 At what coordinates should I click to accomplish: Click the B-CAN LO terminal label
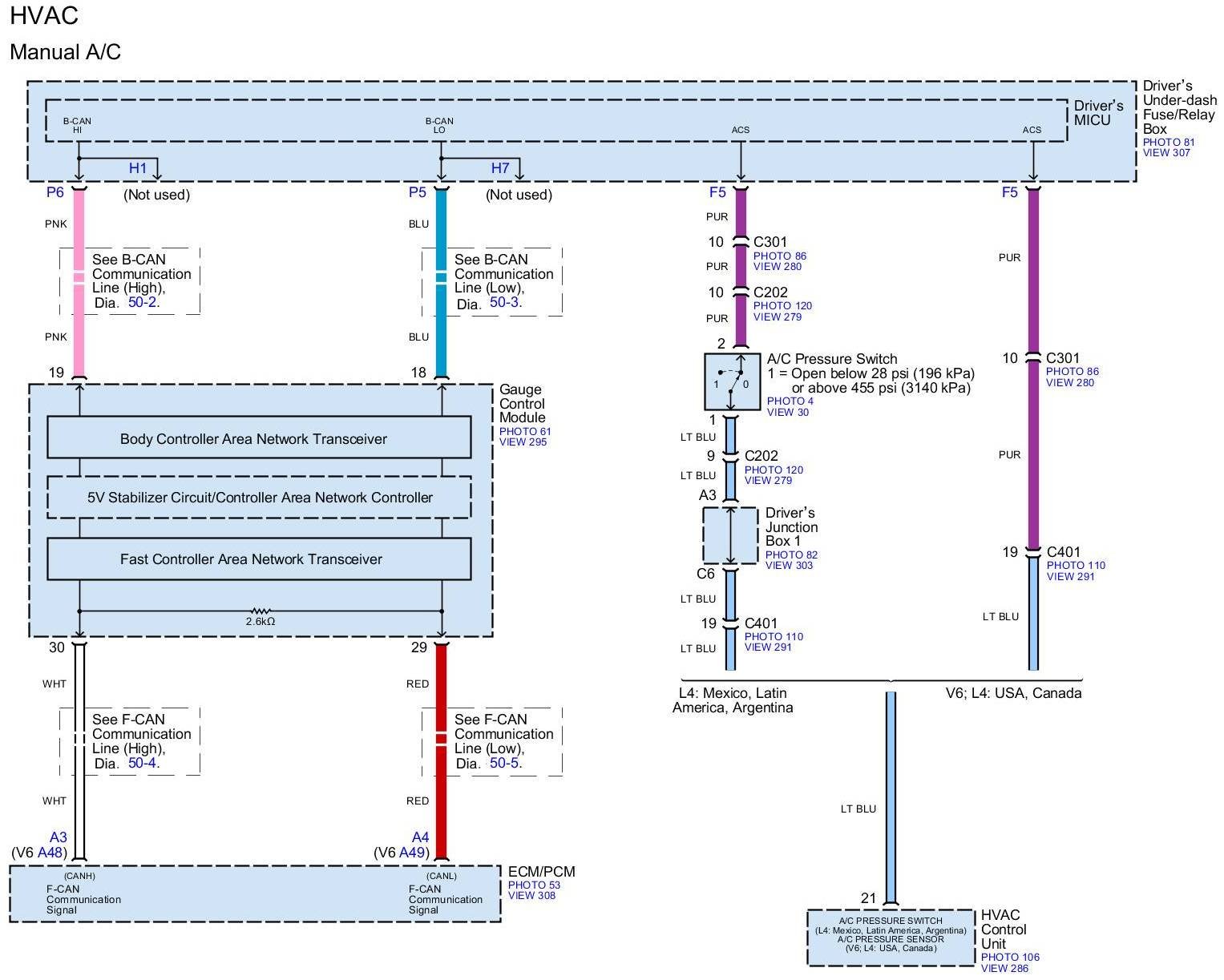click(439, 126)
